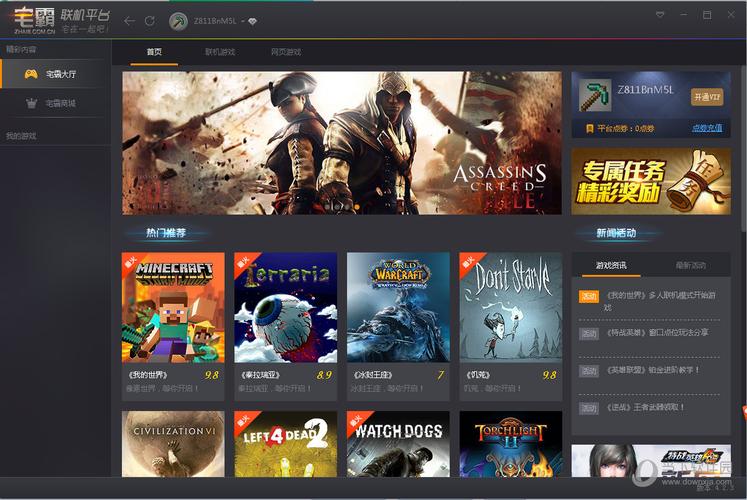Click the 开通VIP button
747x500 pixels.
tap(707, 97)
